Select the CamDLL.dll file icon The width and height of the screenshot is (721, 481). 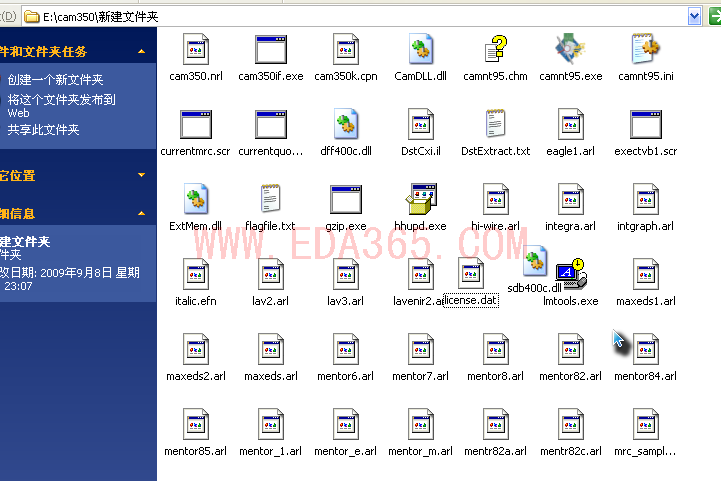pos(421,49)
